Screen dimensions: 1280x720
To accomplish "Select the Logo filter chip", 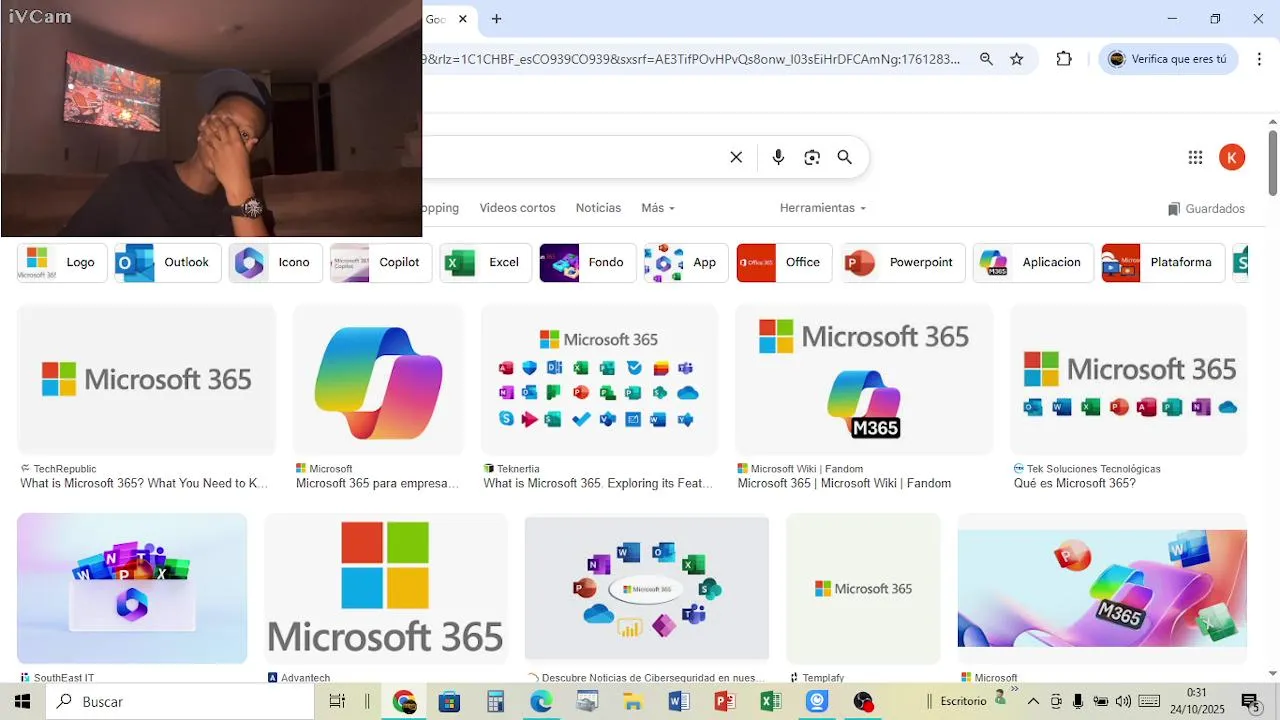I will [62, 262].
